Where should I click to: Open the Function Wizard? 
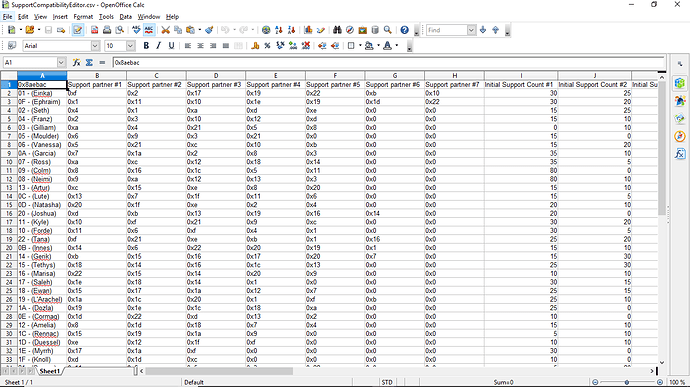[x=77, y=63]
